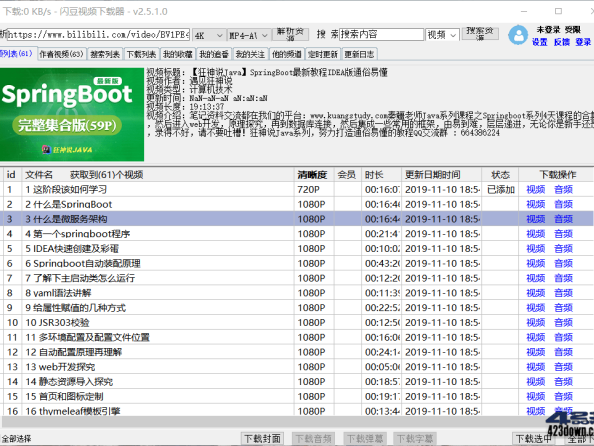This screenshot has width=594, height=446.
Task: Click the 登录 link
Action: click(x=583, y=42)
